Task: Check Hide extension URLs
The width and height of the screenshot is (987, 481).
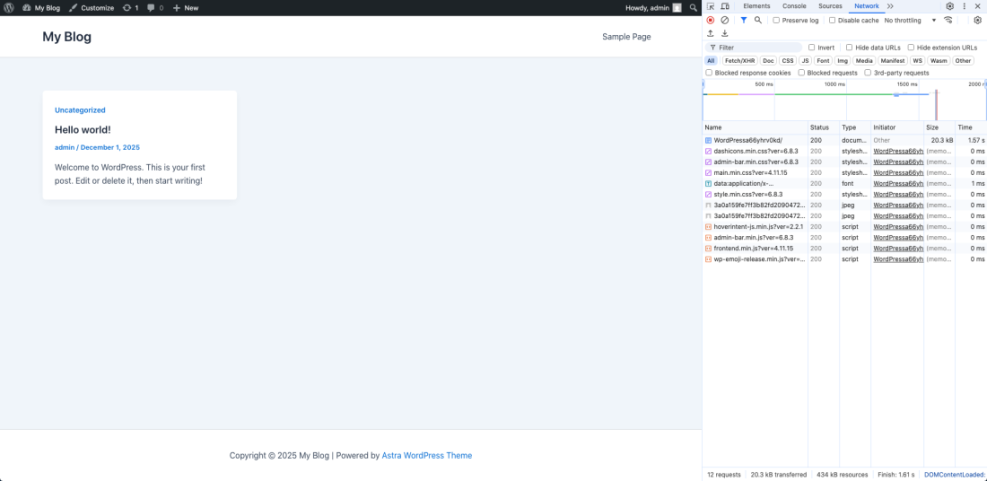Action: tap(911, 47)
